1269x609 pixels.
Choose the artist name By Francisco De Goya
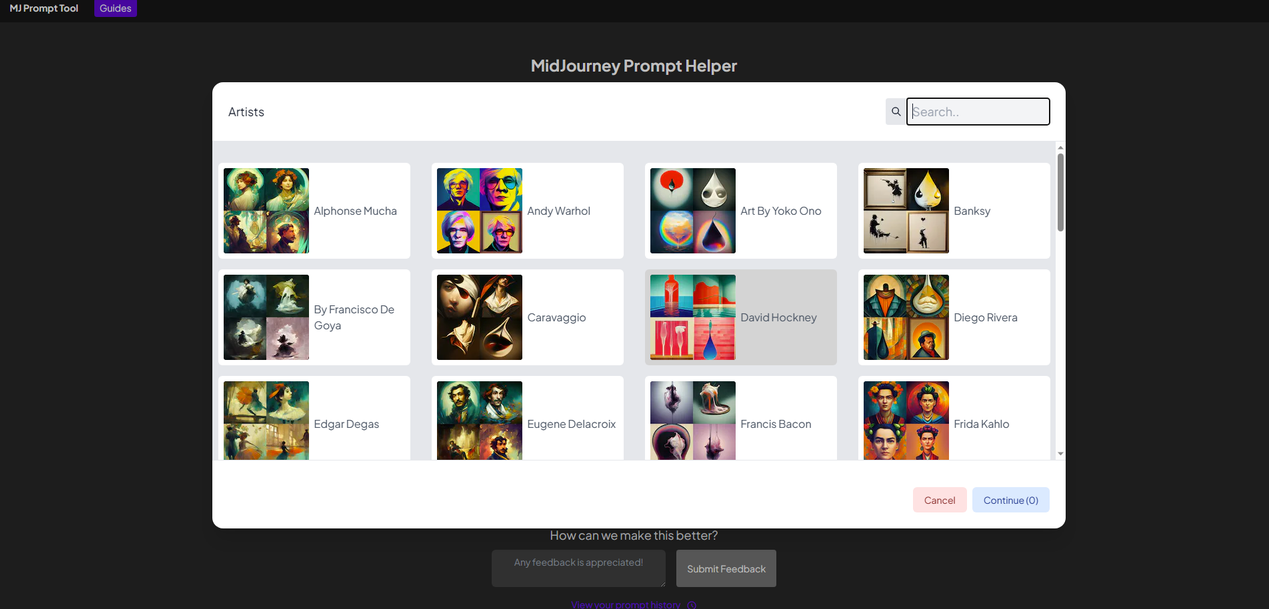click(354, 317)
